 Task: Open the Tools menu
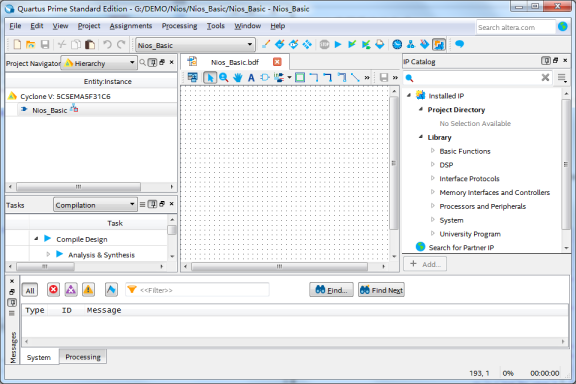tap(216, 26)
